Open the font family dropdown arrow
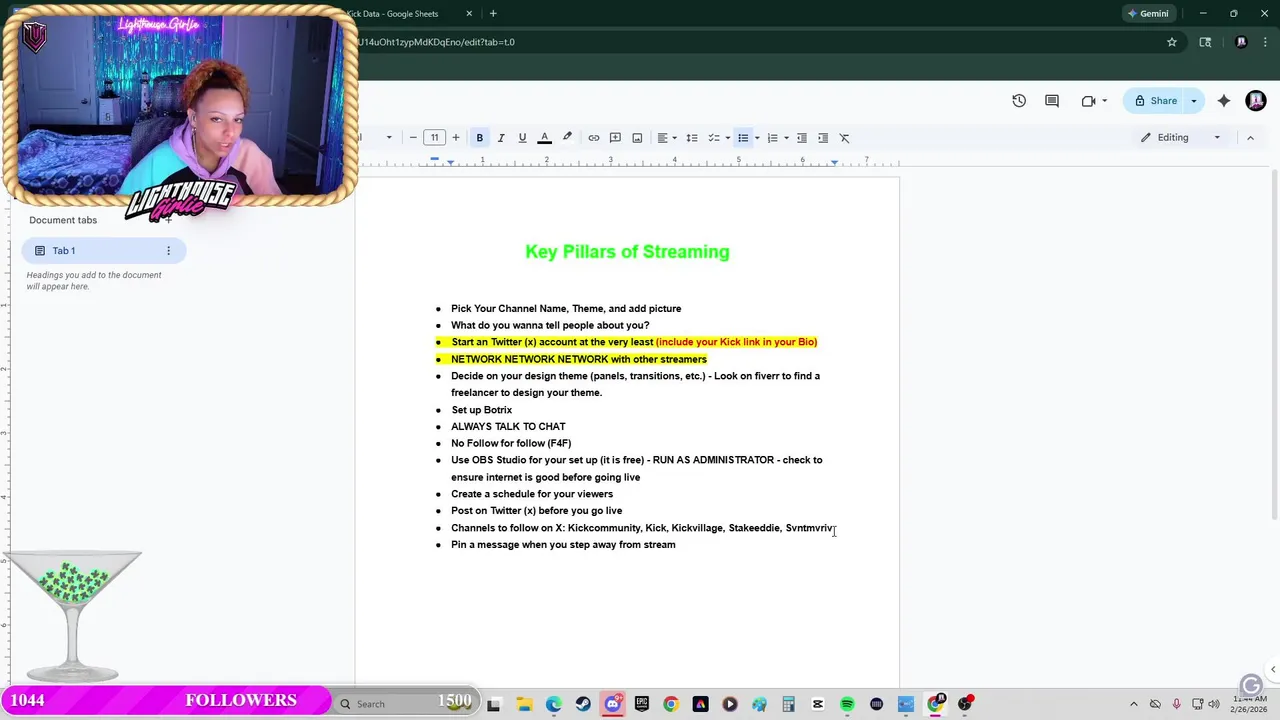Screen dimensions: 1280x720 pyautogui.click(x=389, y=138)
